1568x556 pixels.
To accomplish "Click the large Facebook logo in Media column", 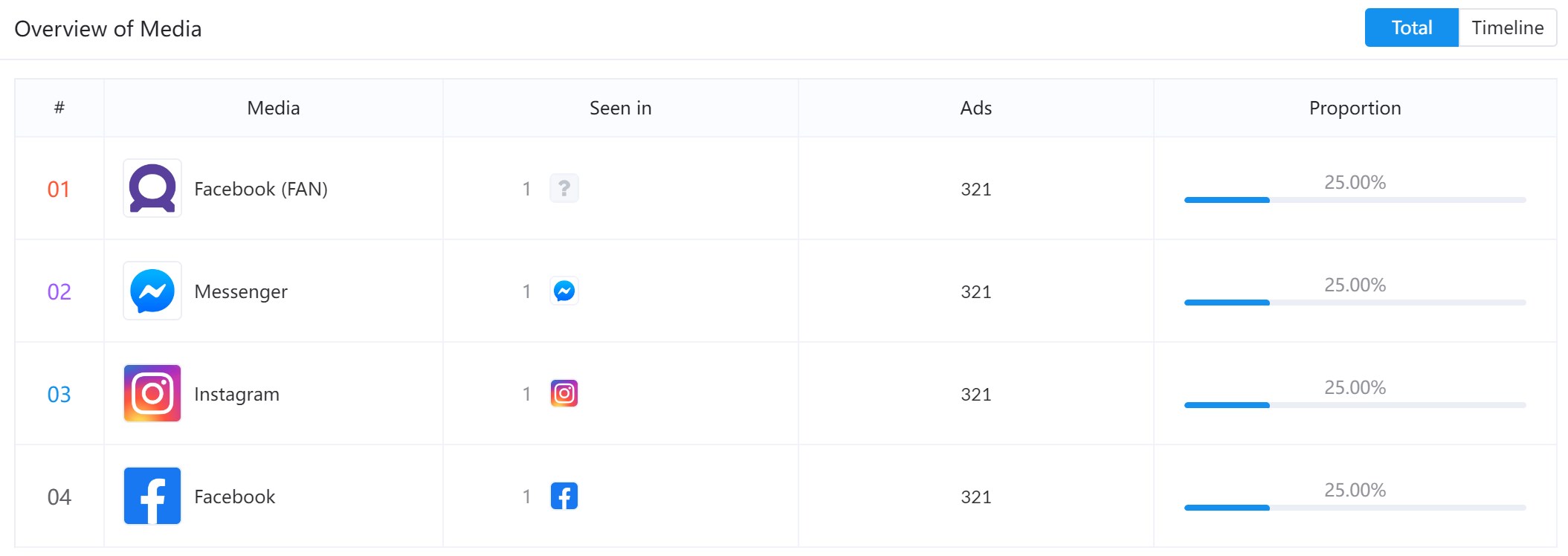I will pos(152,496).
